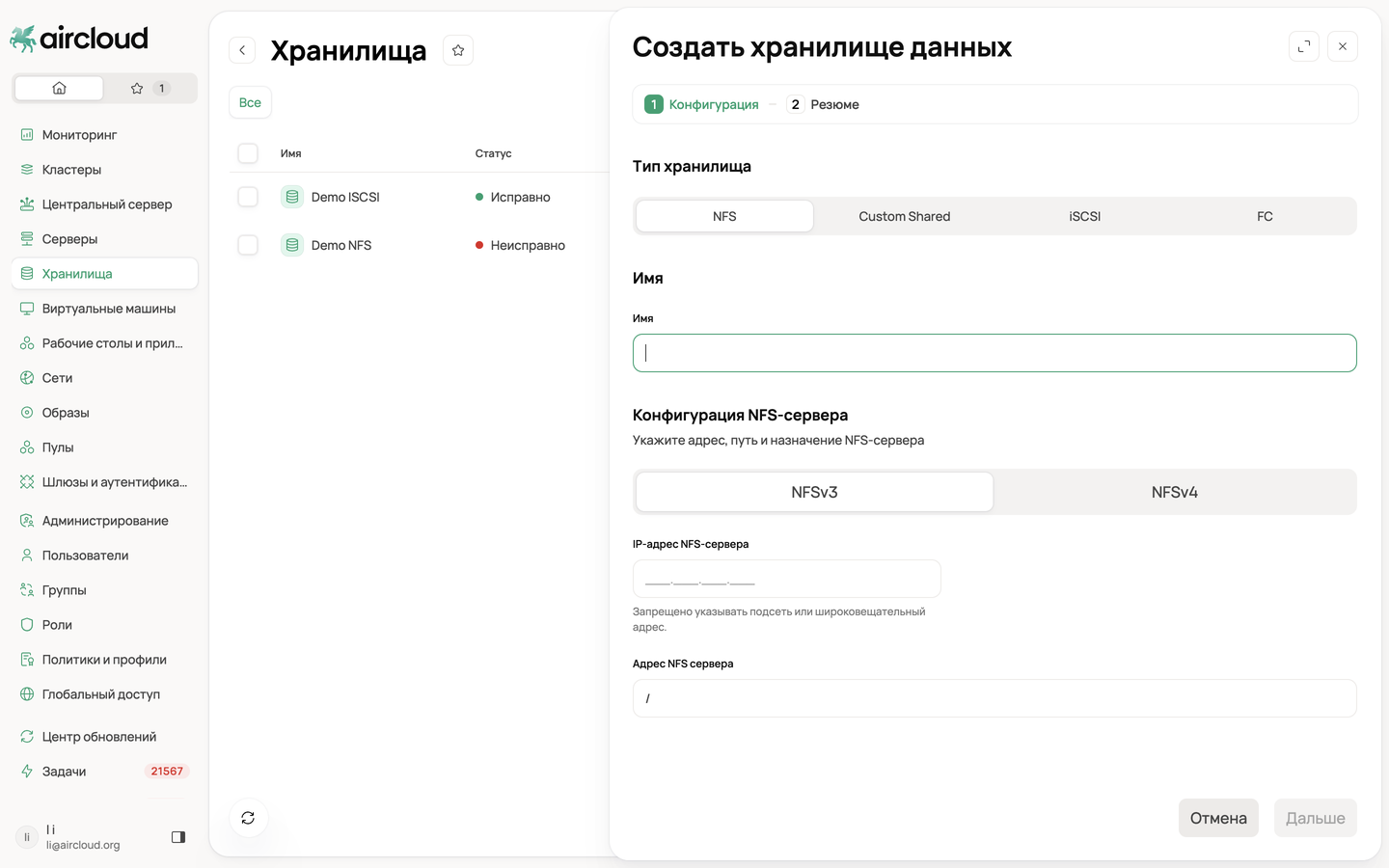This screenshot has height=868, width=1389.
Task: Toggle the select-all checkbox in table header
Action: coord(248,153)
